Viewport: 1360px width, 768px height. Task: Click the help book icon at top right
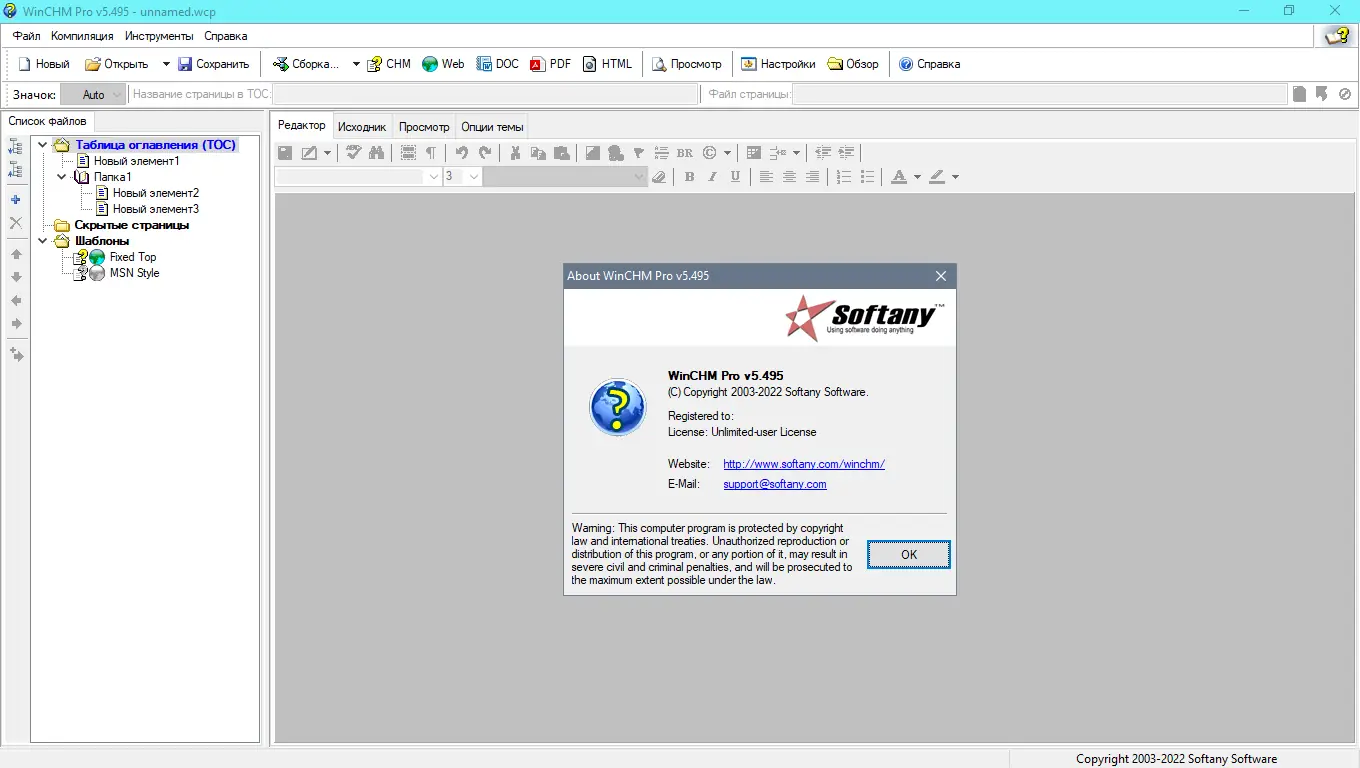(1337, 36)
